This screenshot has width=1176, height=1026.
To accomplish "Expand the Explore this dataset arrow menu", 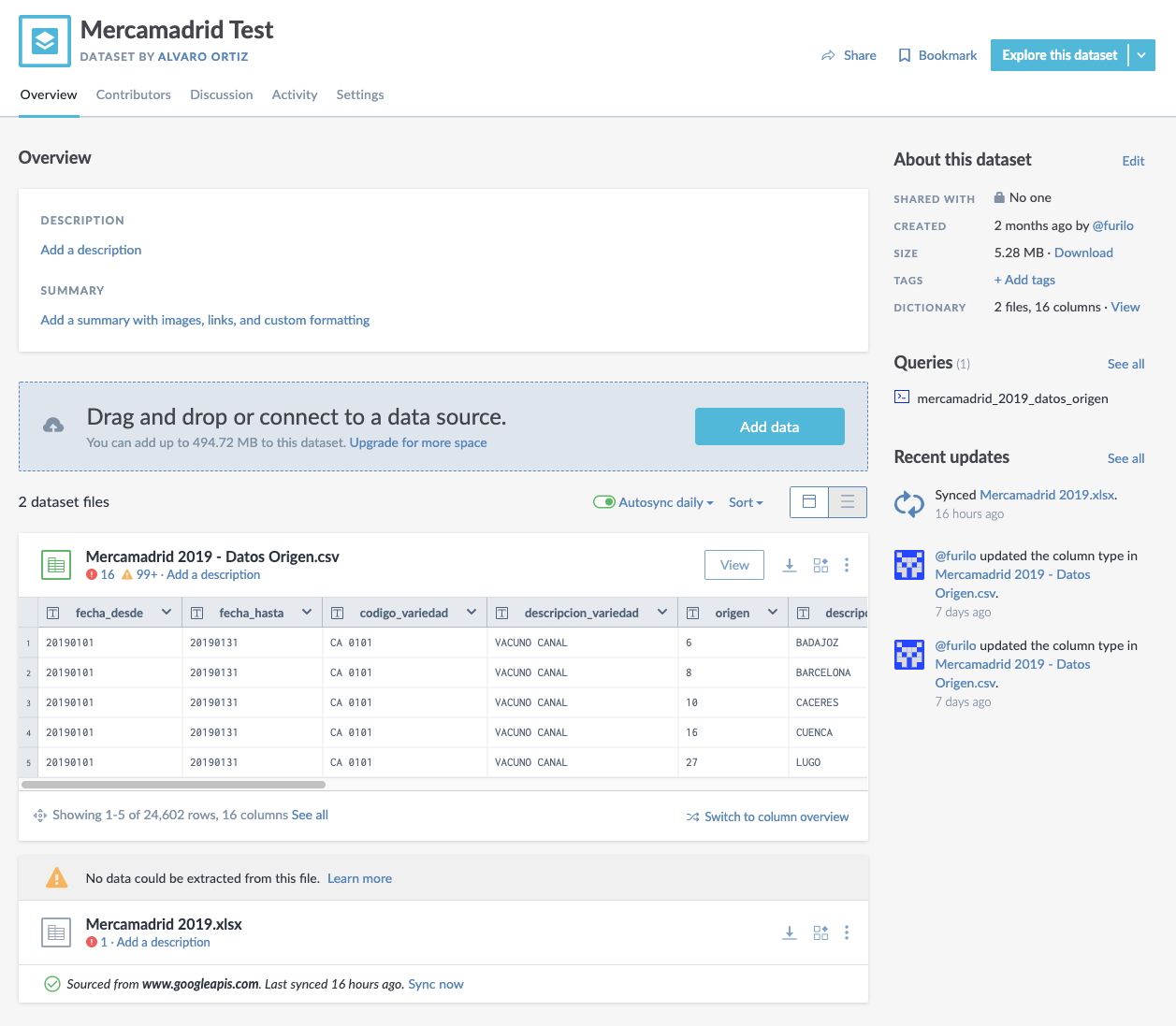I will tap(1141, 55).
